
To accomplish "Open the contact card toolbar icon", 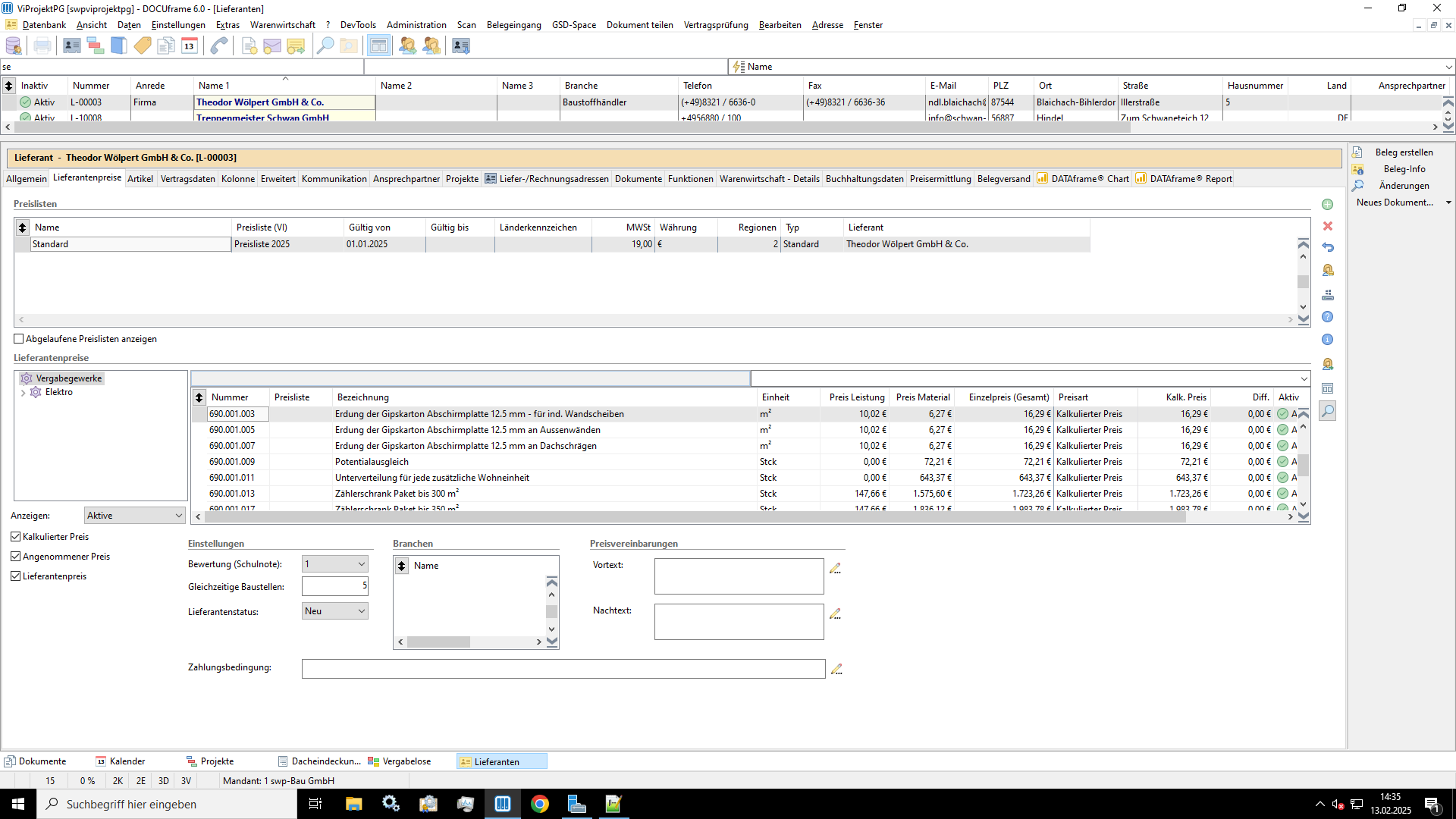I will pyautogui.click(x=72, y=46).
